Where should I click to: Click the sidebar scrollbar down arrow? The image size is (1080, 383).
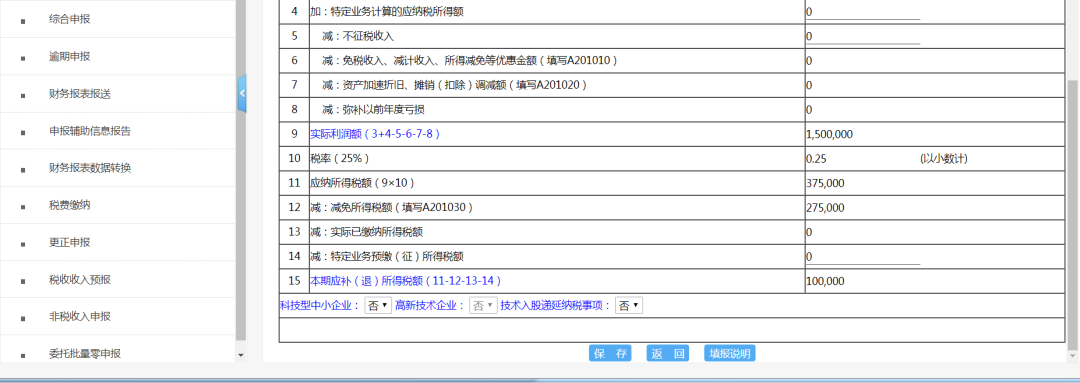[240, 355]
